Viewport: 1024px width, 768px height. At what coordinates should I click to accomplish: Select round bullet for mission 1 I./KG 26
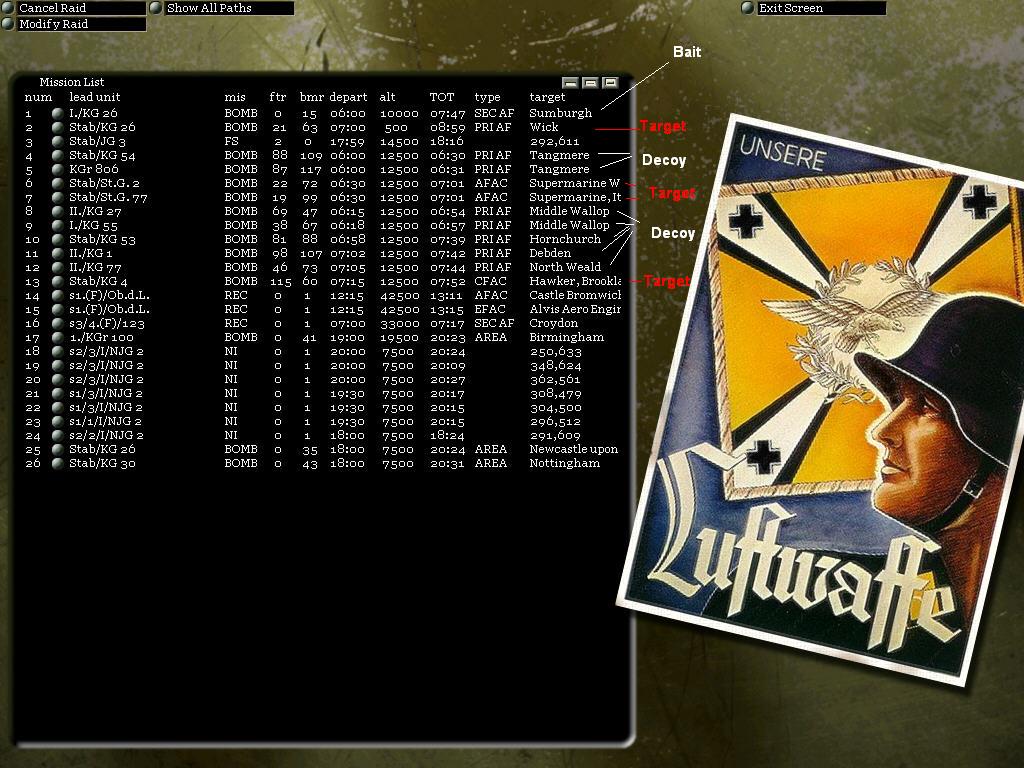tap(57, 113)
